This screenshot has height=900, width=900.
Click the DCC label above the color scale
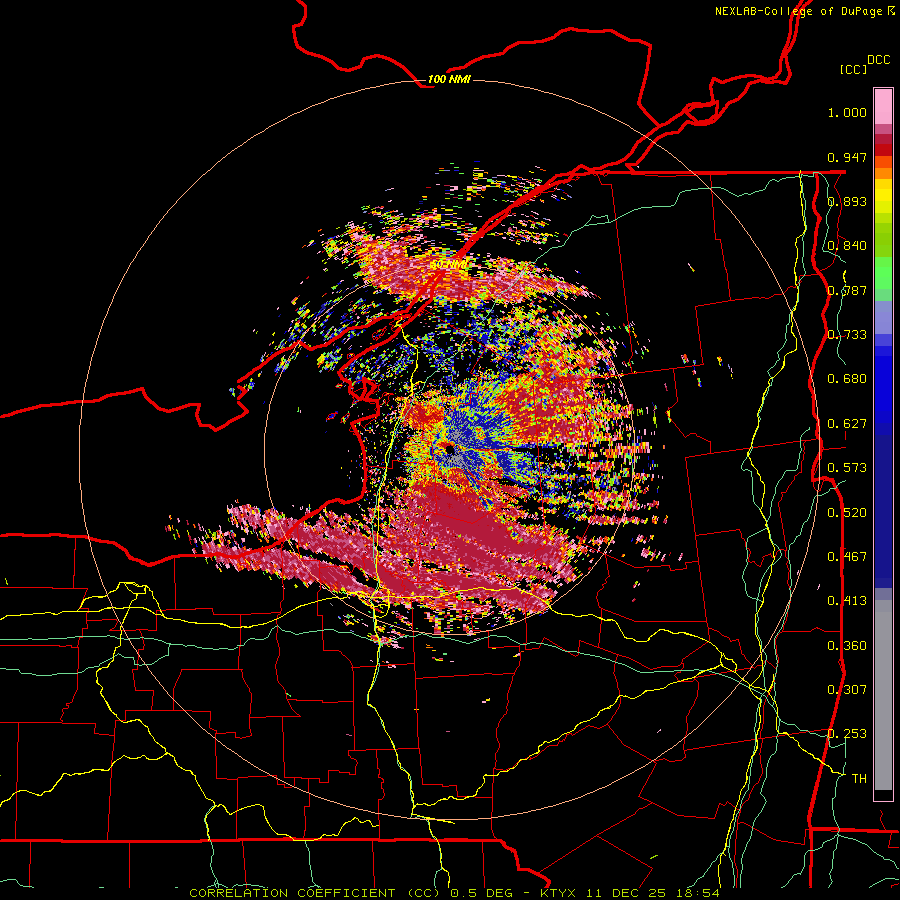pyautogui.click(x=879, y=60)
